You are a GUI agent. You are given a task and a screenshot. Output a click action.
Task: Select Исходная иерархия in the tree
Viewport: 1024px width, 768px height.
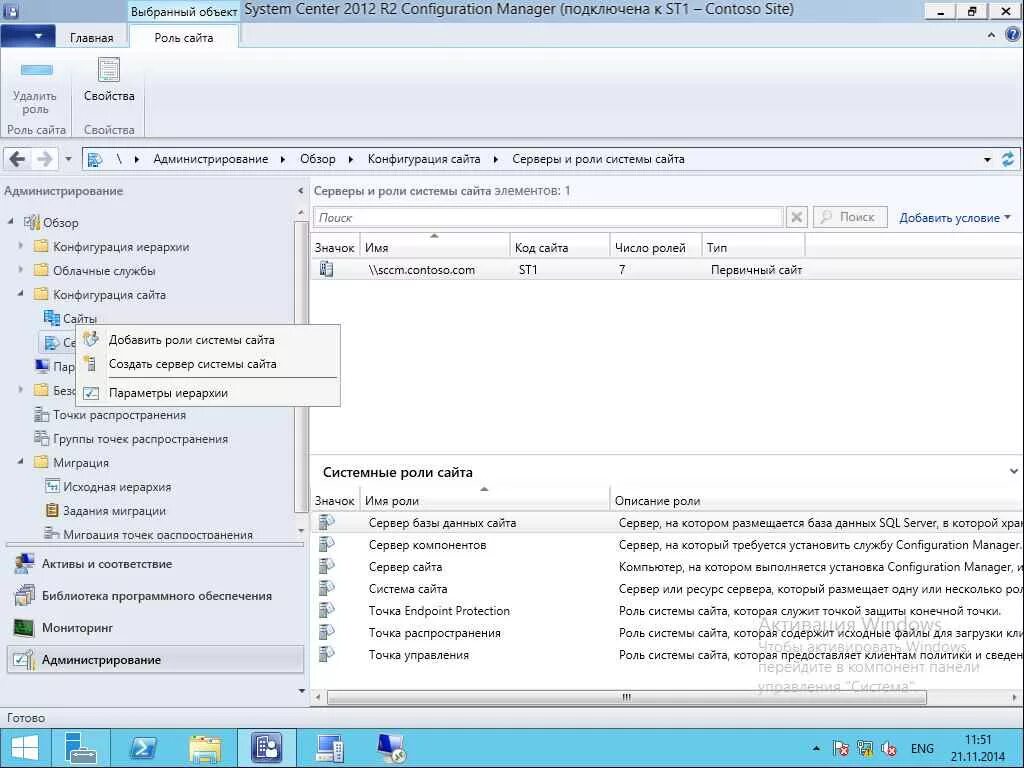(117, 487)
